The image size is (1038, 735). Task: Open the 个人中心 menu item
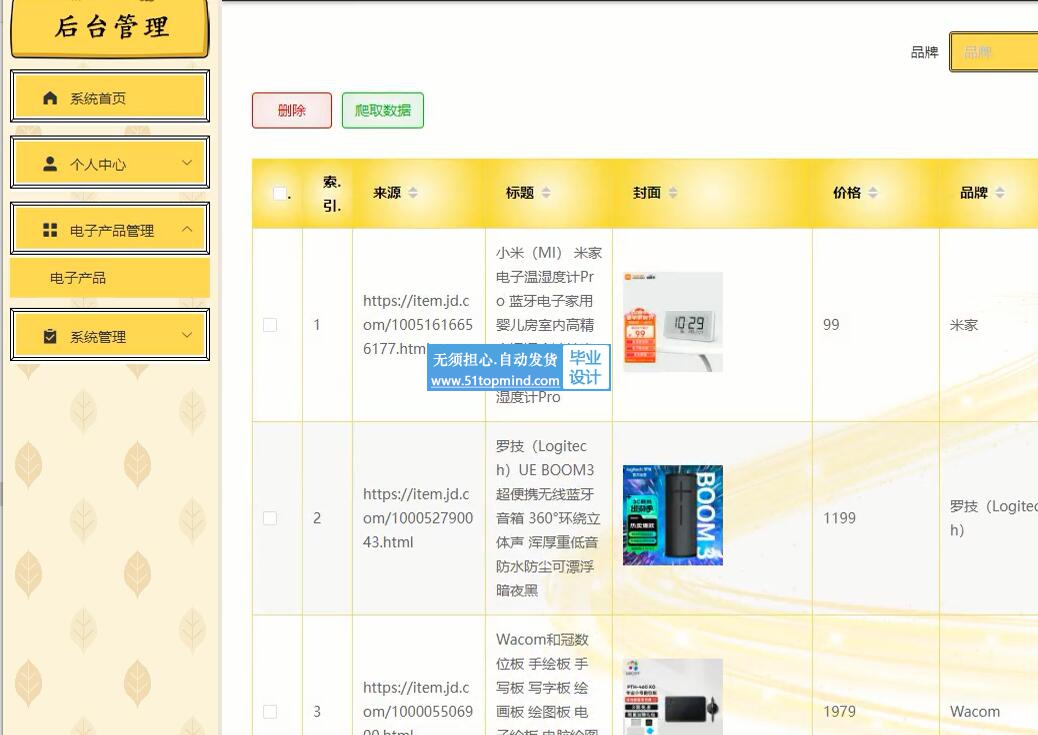110,163
